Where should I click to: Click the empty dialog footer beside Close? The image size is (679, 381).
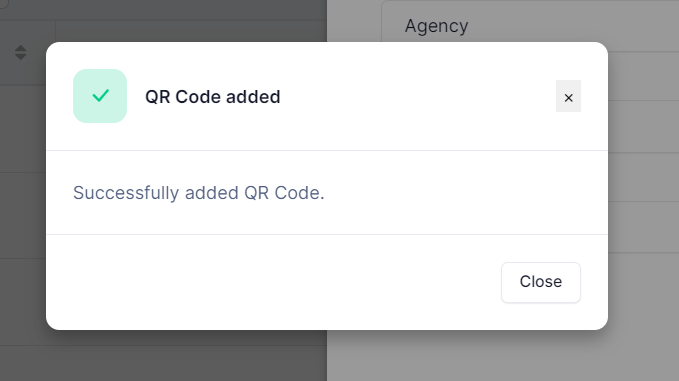[274, 282]
